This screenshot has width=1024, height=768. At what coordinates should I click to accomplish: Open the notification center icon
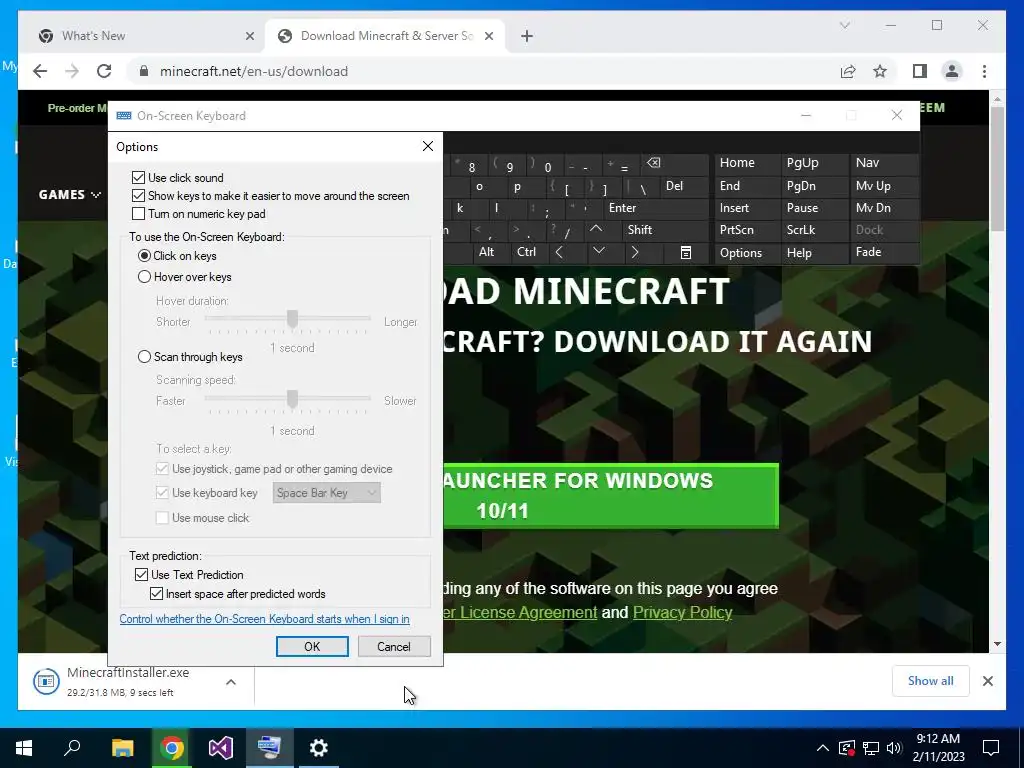tap(991, 748)
